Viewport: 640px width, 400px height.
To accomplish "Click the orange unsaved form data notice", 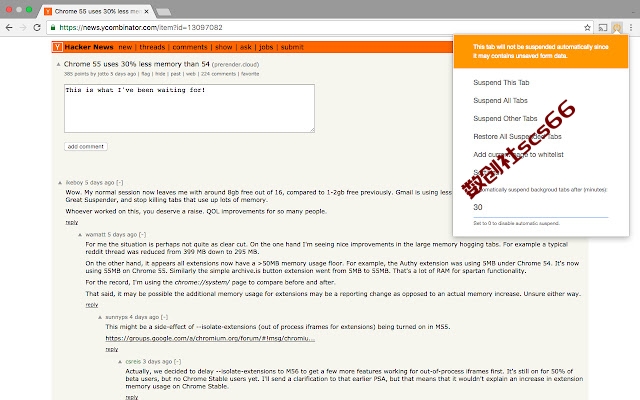I will click(541, 51).
